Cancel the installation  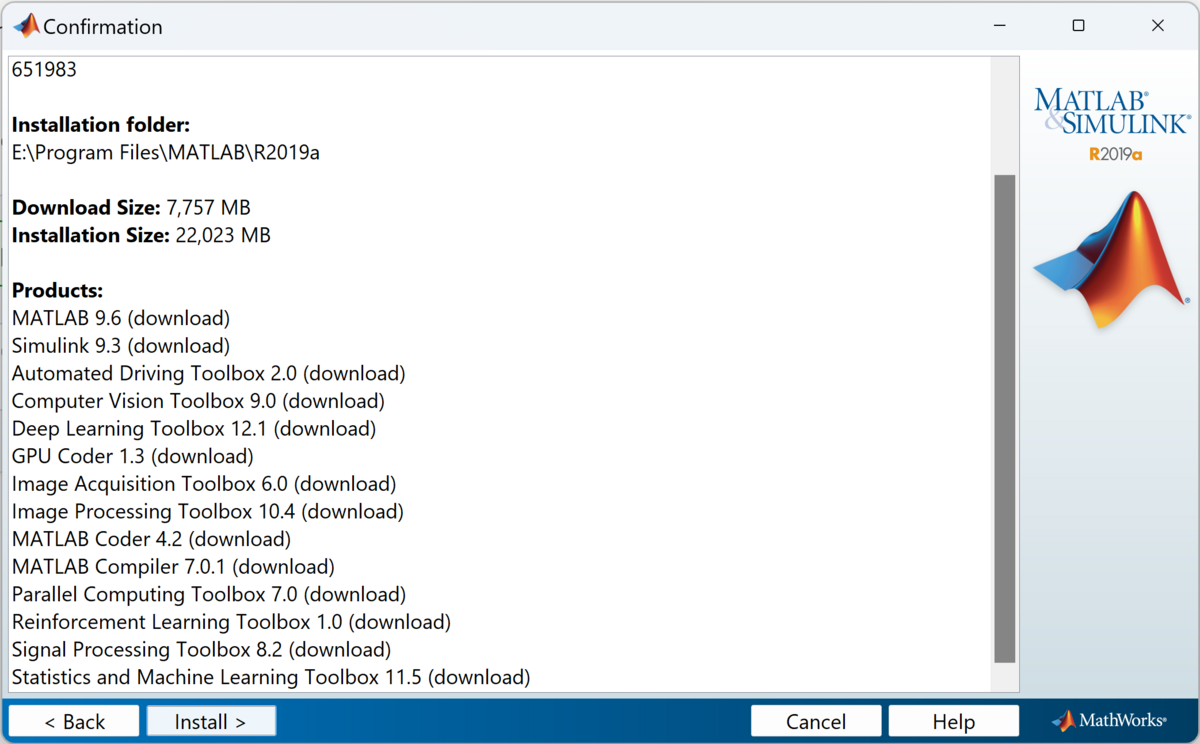tap(816, 721)
